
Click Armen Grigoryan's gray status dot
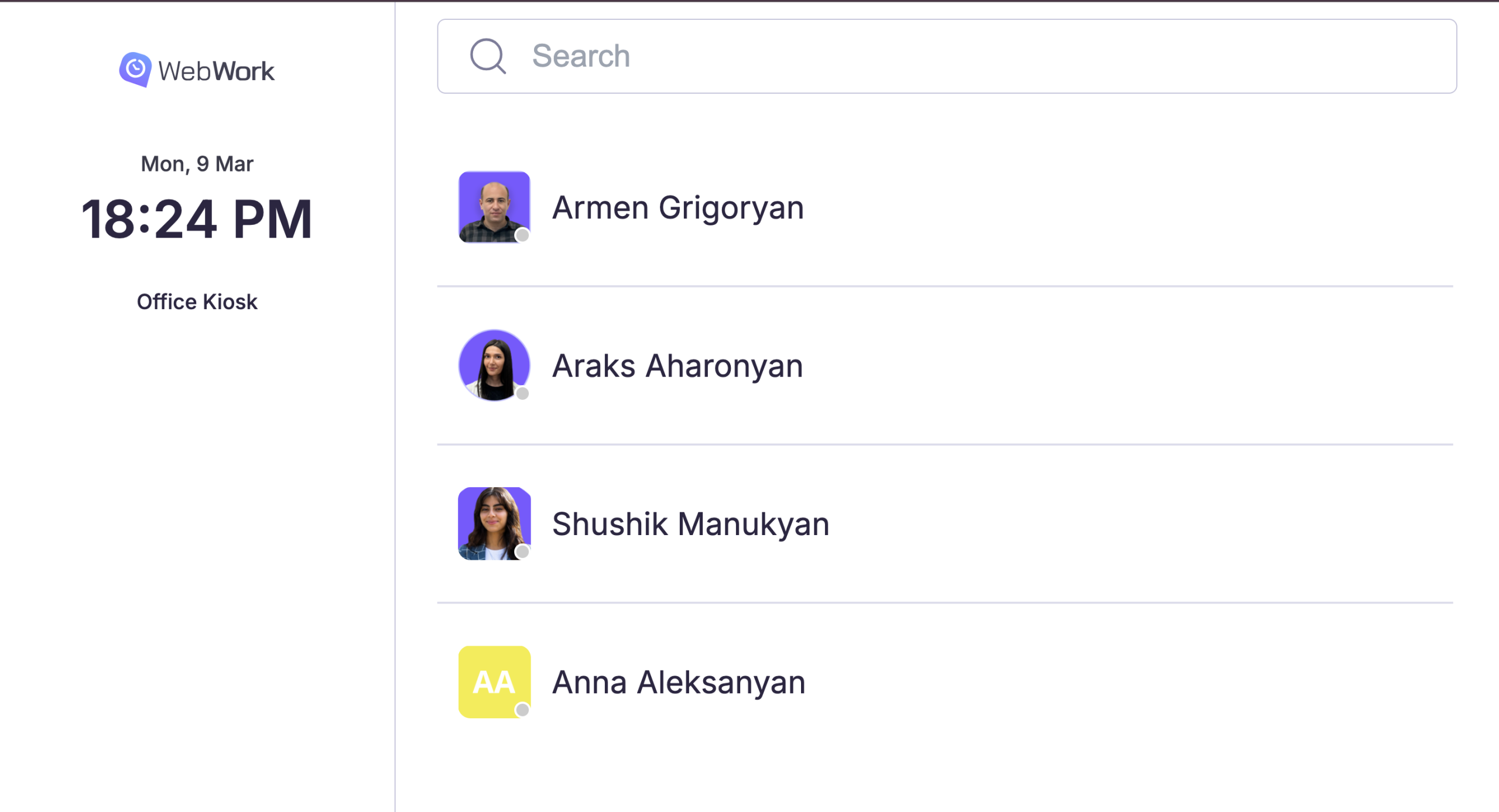tap(522, 235)
